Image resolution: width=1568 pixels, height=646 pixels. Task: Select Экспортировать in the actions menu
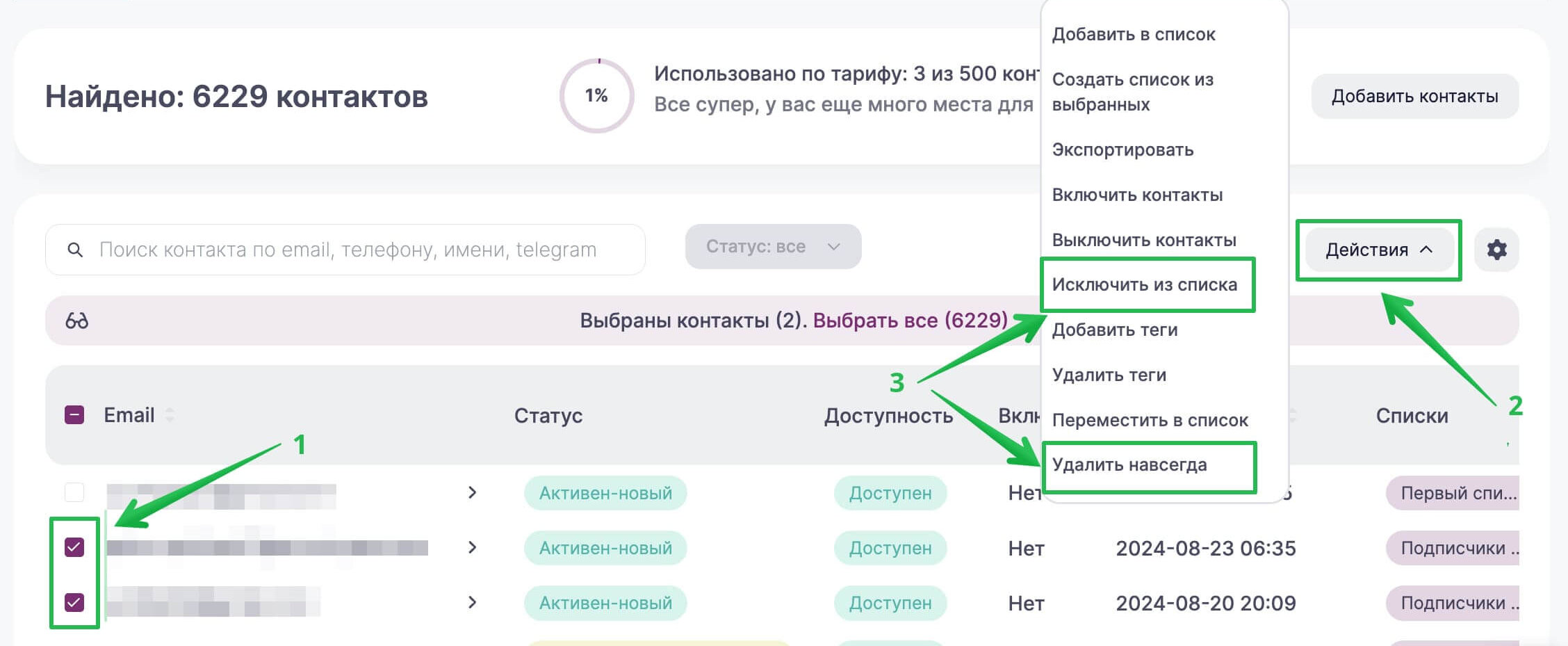tap(1122, 150)
